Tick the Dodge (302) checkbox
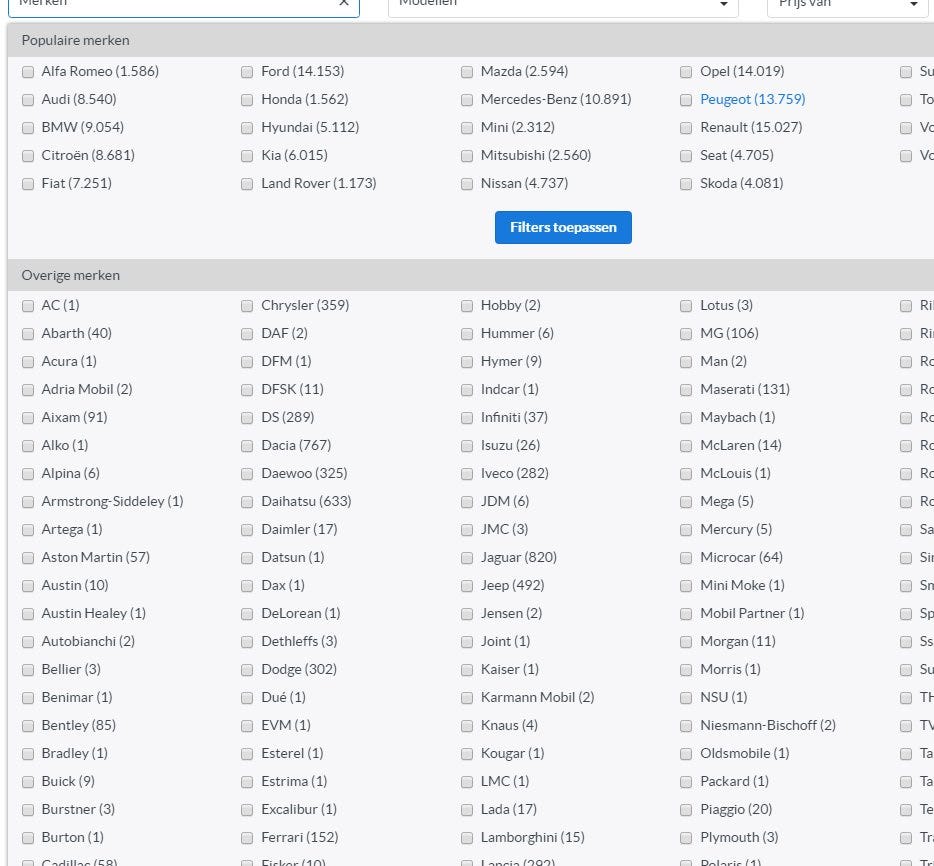 [247, 670]
